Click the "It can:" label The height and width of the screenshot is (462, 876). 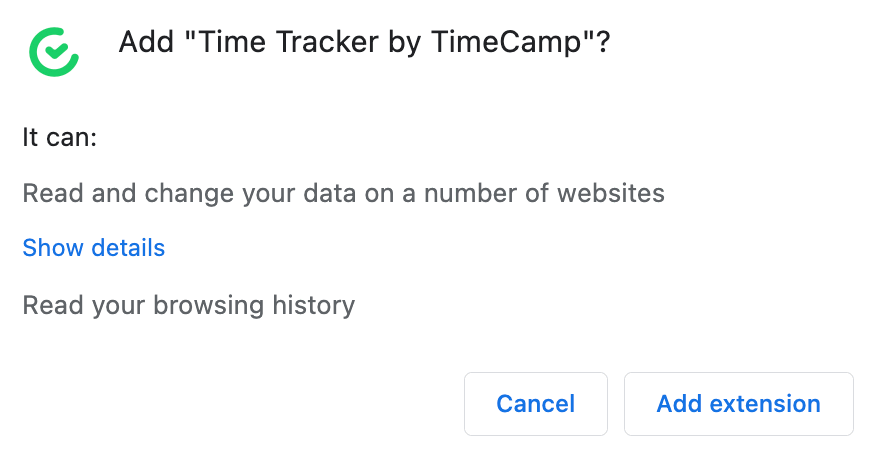coord(60,138)
